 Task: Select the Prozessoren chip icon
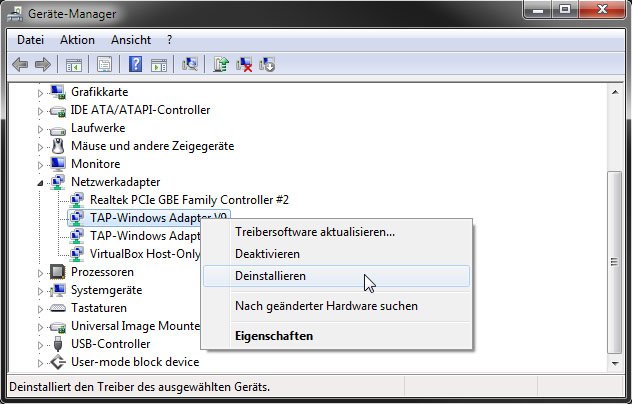click(58, 272)
